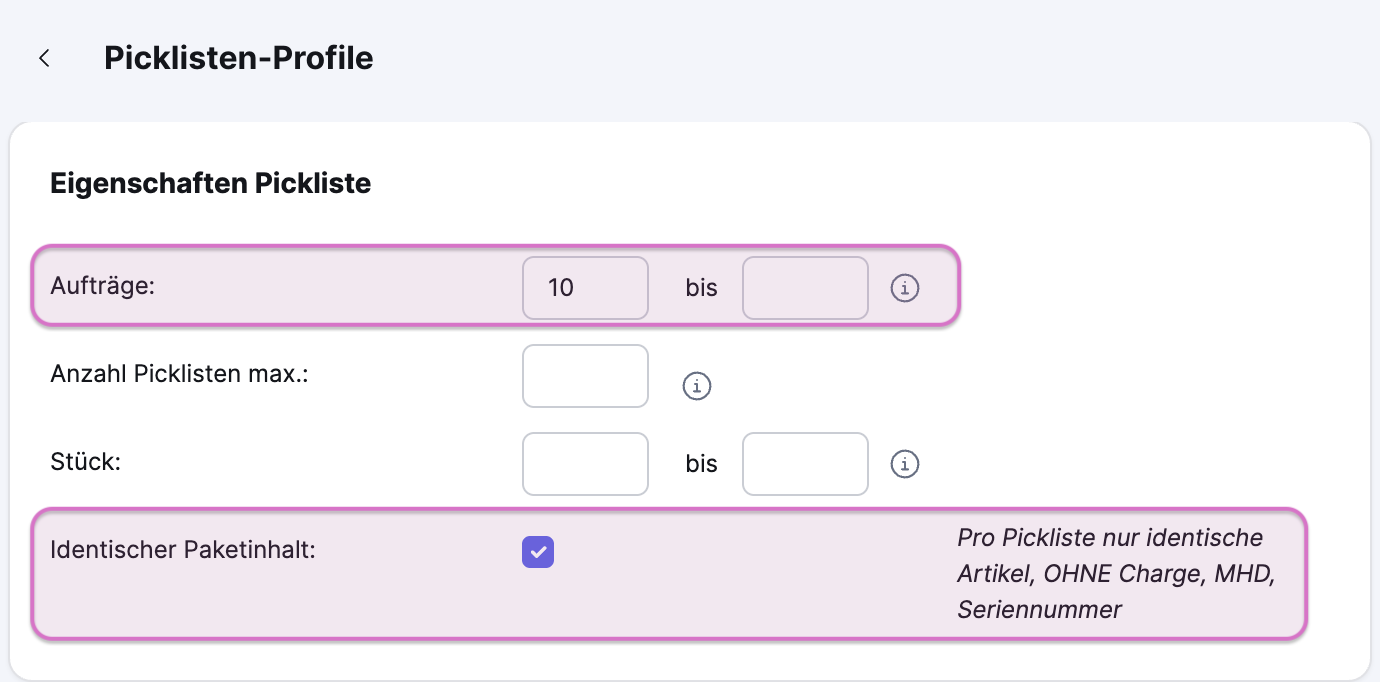The height and width of the screenshot is (682, 1380).
Task: Click the word Seriennummer in the italic description
Action: (x=1039, y=609)
